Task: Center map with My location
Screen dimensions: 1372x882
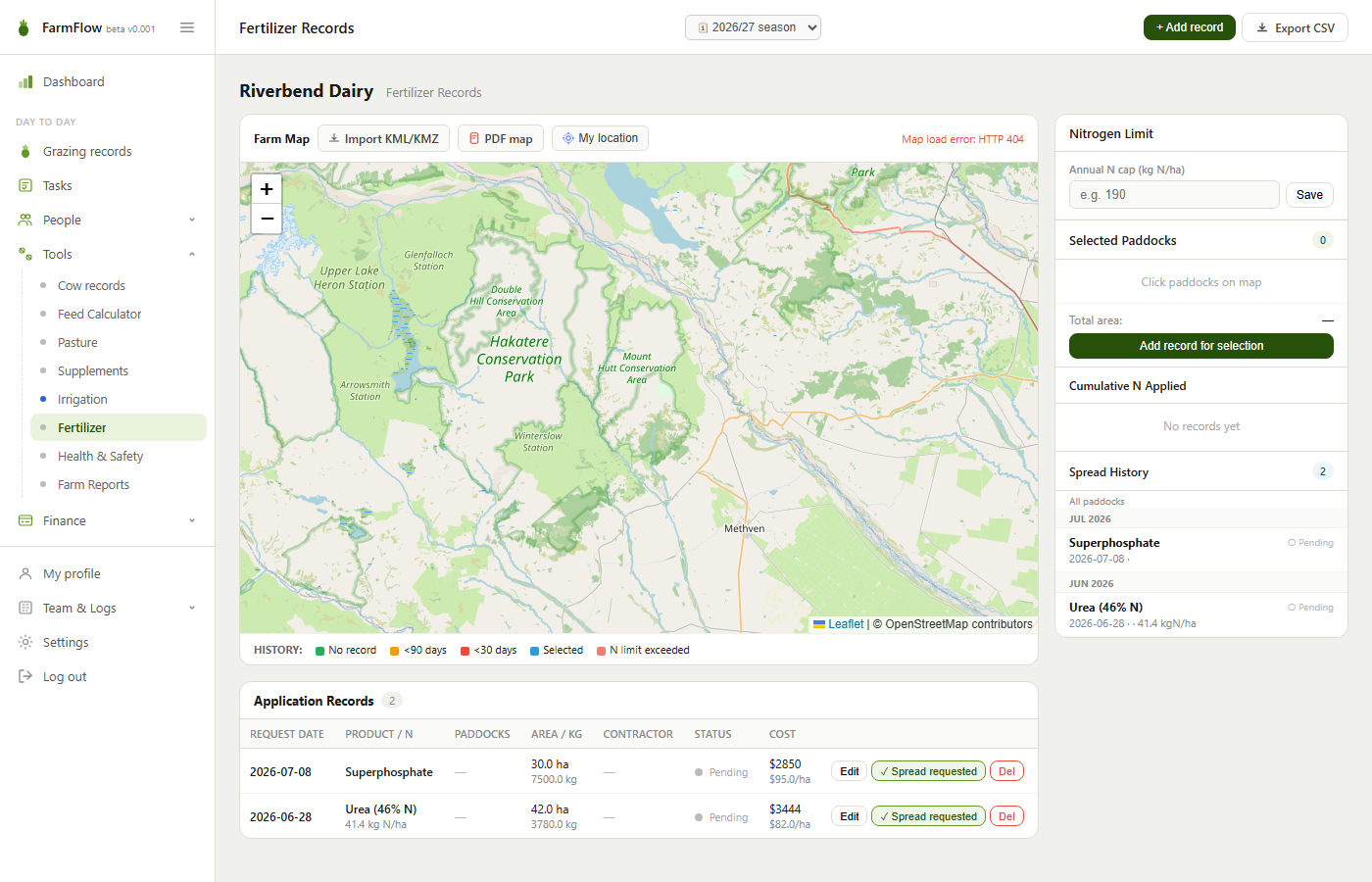Action: (600, 138)
